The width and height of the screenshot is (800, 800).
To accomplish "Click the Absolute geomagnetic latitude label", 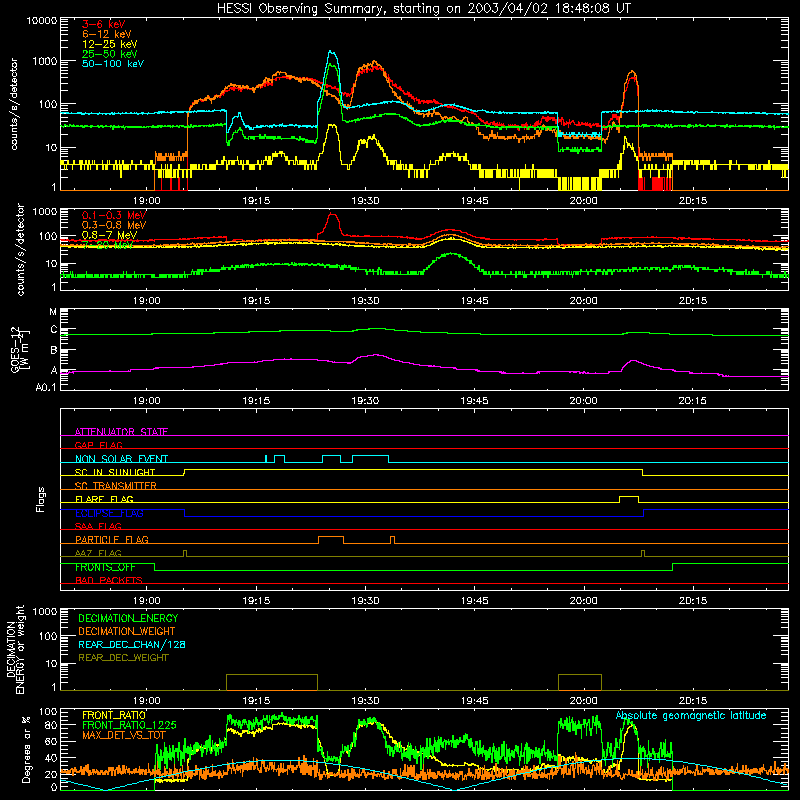I will click(691, 716).
